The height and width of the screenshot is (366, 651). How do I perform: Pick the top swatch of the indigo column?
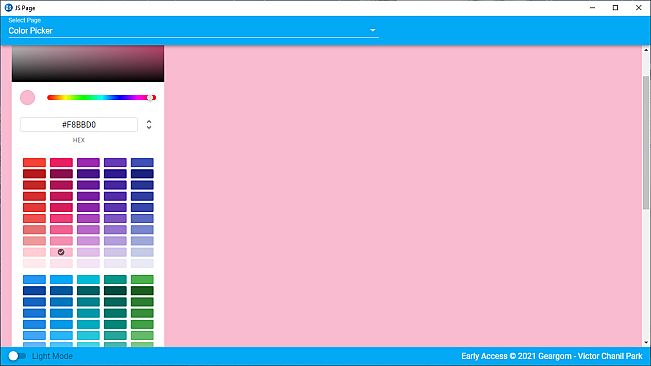(142, 162)
